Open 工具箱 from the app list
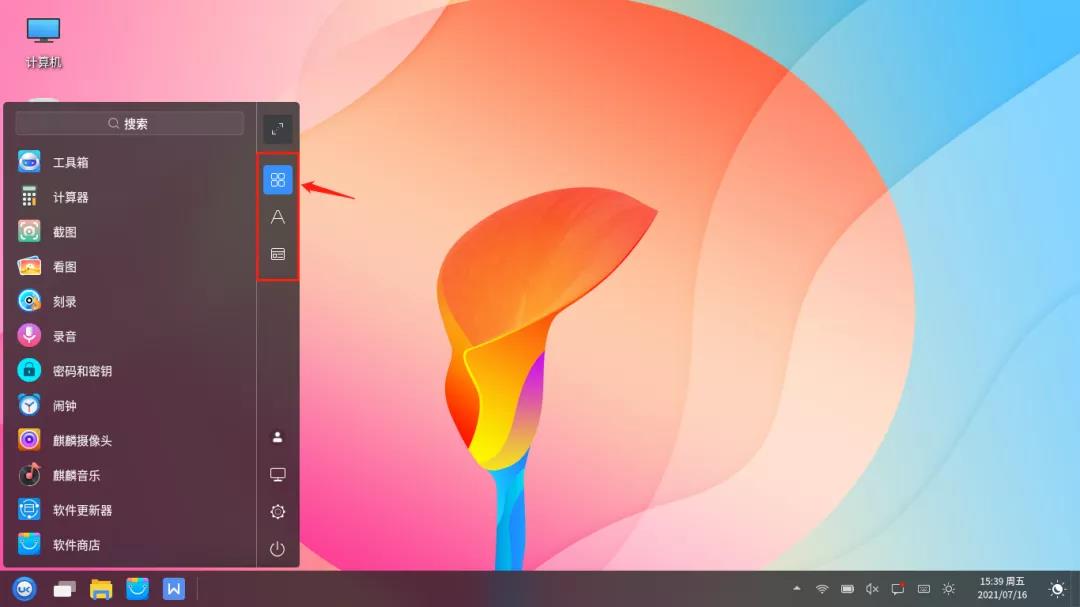 point(70,162)
